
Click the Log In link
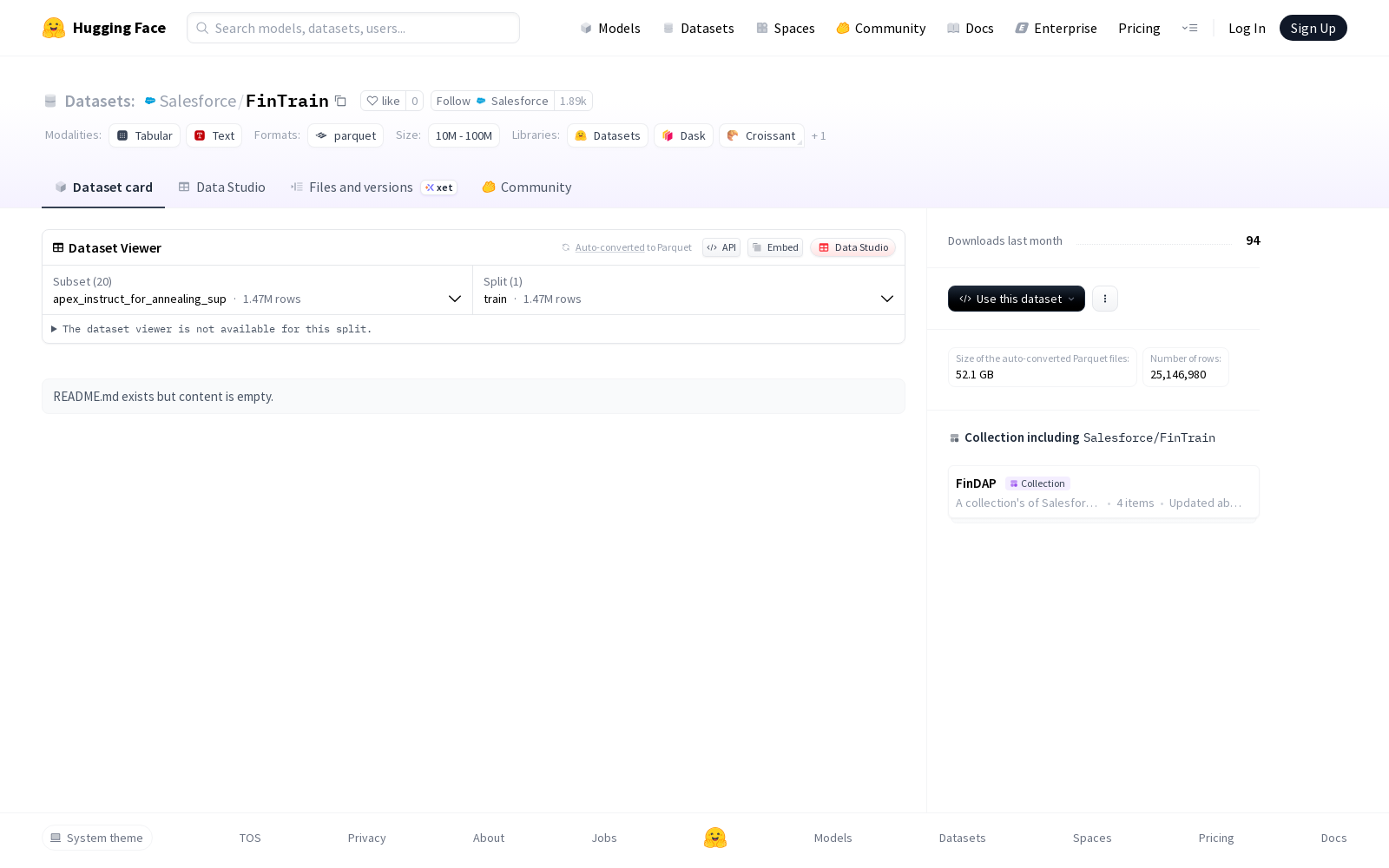pyautogui.click(x=1247, y=28)
